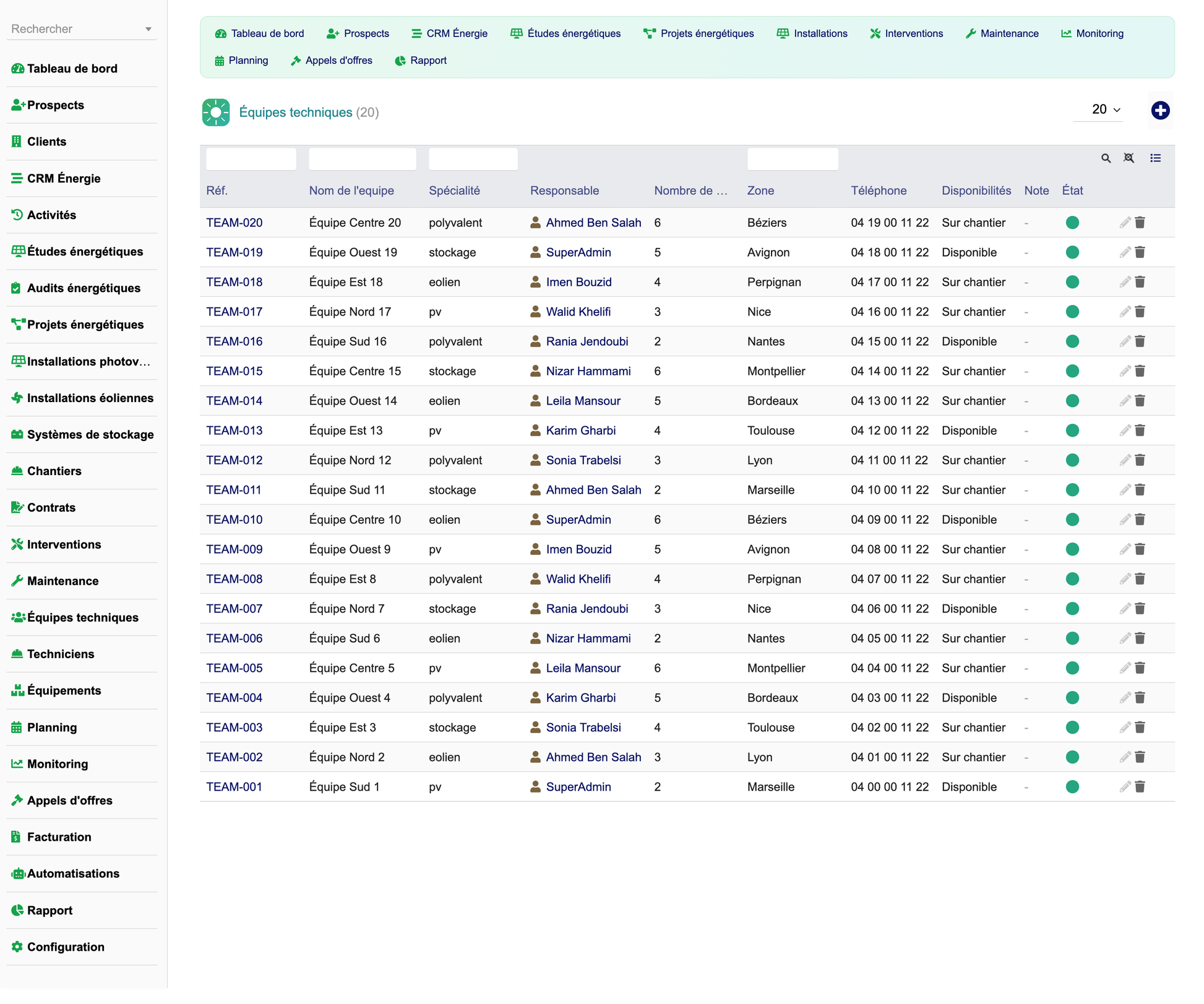The width and height of the screenshot is (1204, 1004).
Task: Edit TEAM-001 with the pencil icon
Action: pos(1125,787)
